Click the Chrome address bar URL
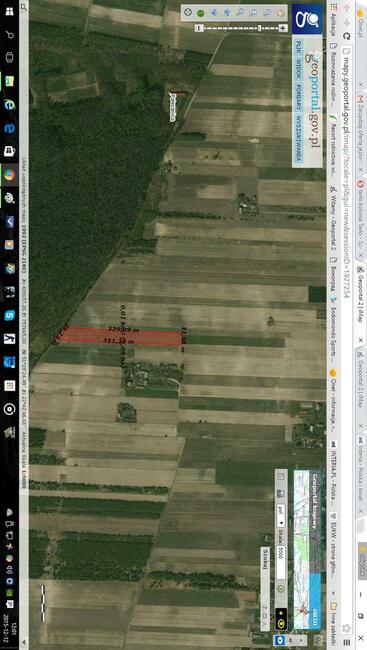Screen dimensions: 367x650 348,178
